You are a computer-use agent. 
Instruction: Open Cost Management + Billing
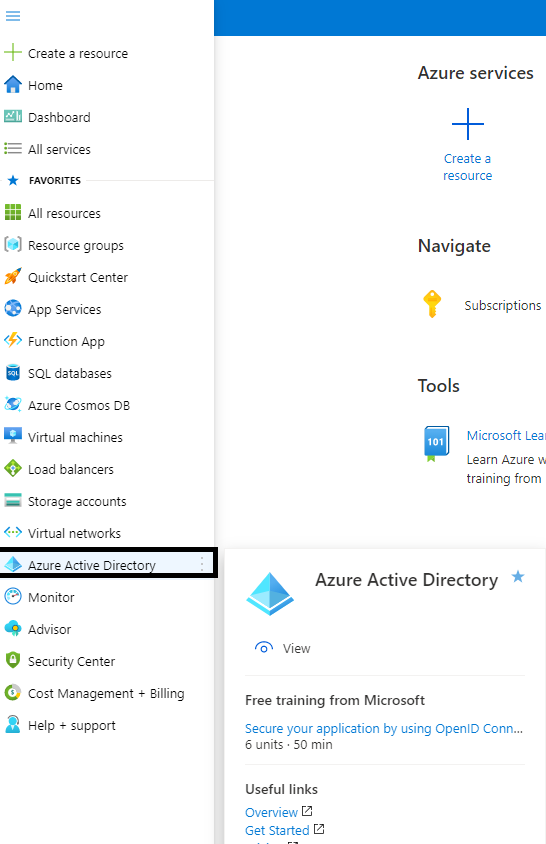[x=107, y=693]
